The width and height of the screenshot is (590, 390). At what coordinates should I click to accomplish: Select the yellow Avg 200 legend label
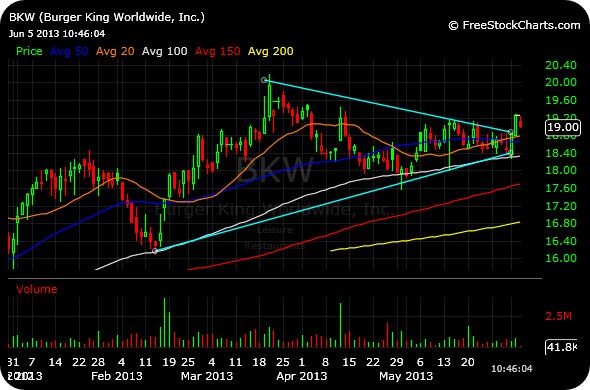pos(271,51)
